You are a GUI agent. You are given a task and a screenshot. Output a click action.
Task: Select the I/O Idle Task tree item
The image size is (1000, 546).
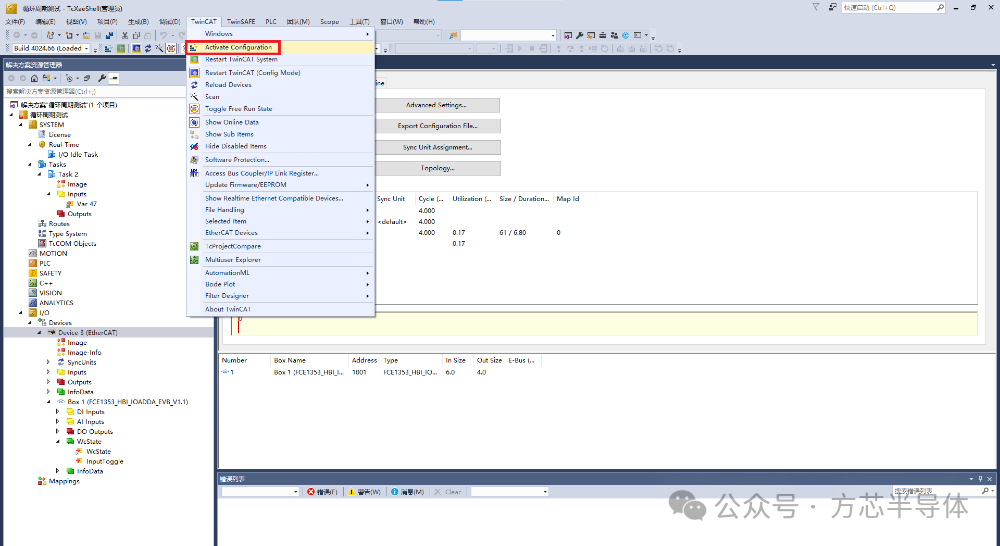(x=78, y=155)
